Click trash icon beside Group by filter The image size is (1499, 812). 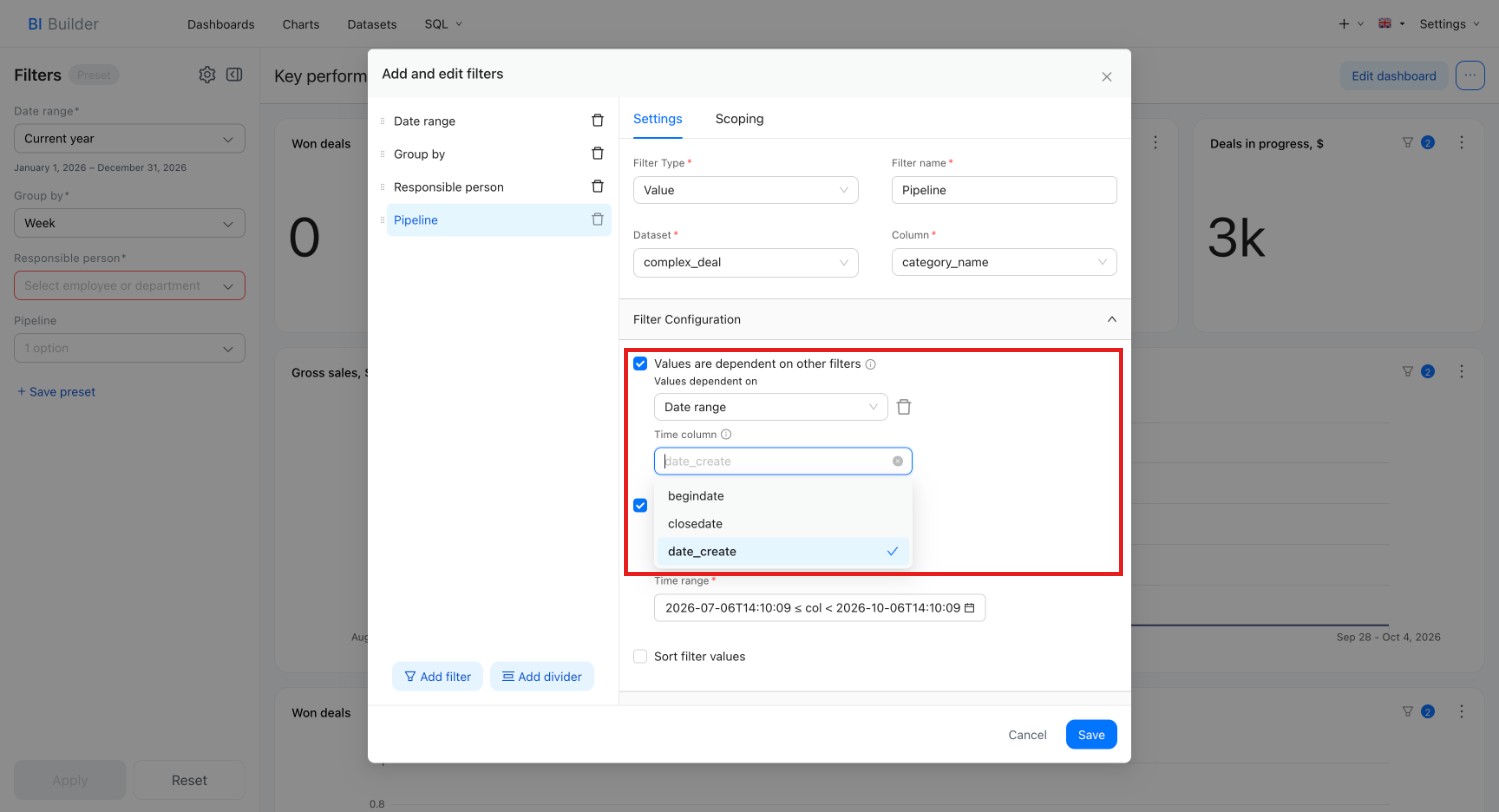598,154
